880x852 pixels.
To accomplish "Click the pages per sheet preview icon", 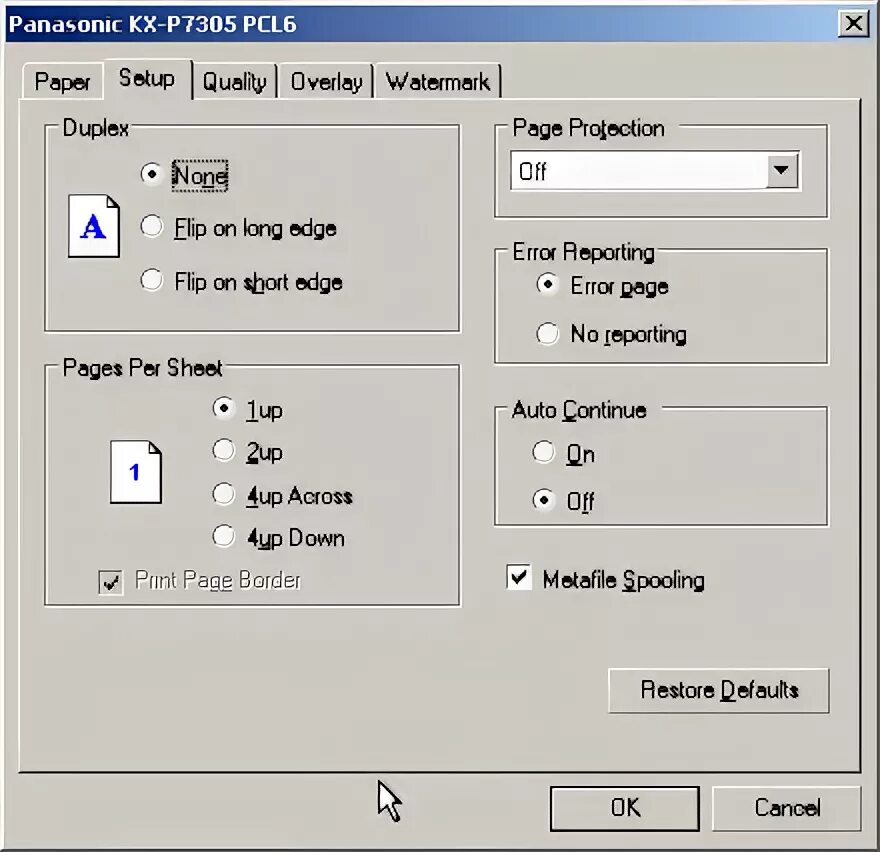I will (x=136, y=471).
